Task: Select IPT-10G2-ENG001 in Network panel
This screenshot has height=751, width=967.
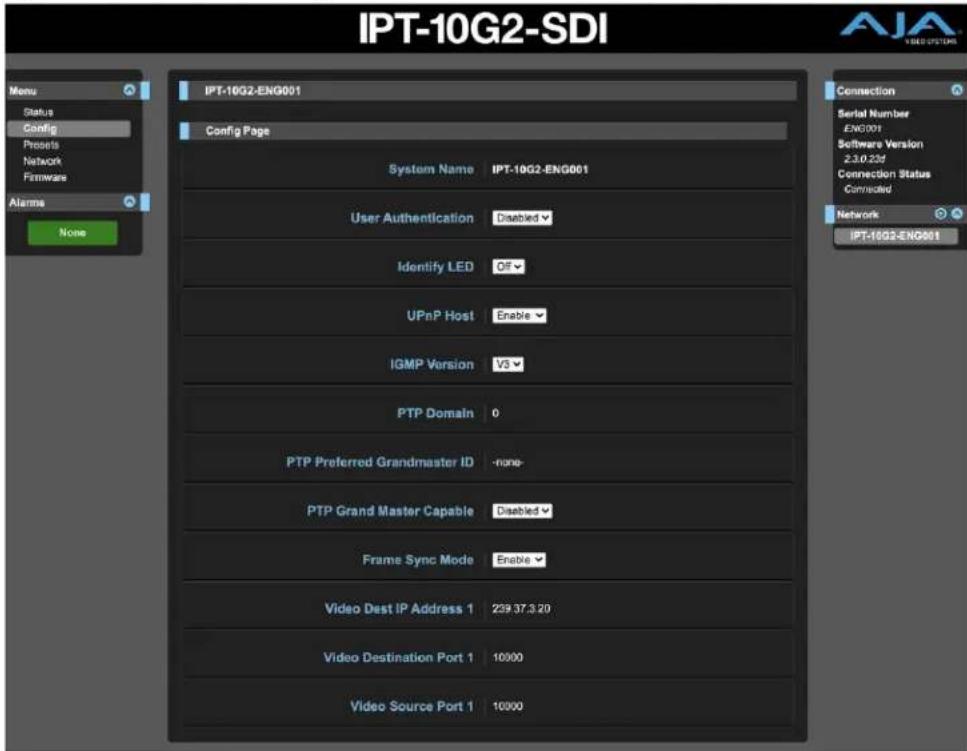Action: (x=895, y=236)
